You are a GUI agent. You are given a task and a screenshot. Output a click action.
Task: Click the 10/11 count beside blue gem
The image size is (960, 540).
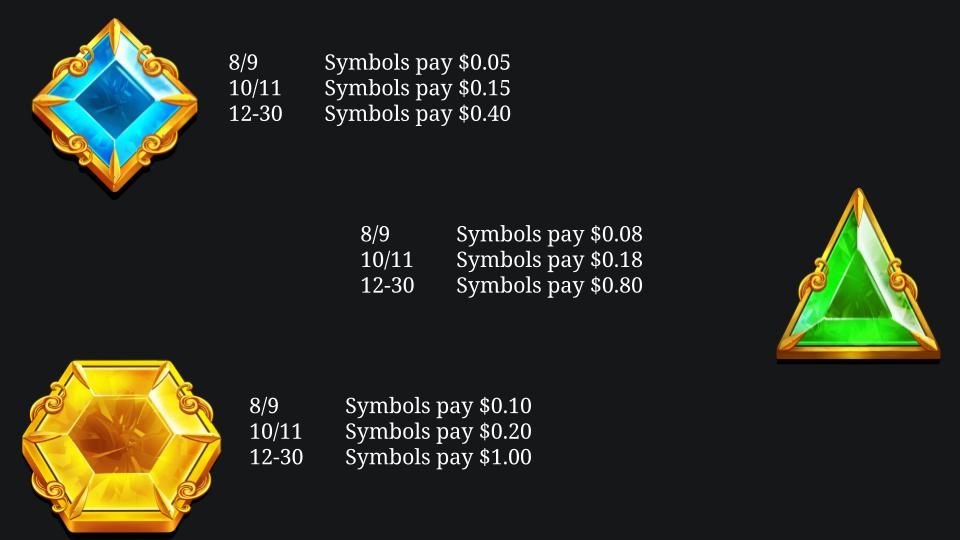(255, 88)
